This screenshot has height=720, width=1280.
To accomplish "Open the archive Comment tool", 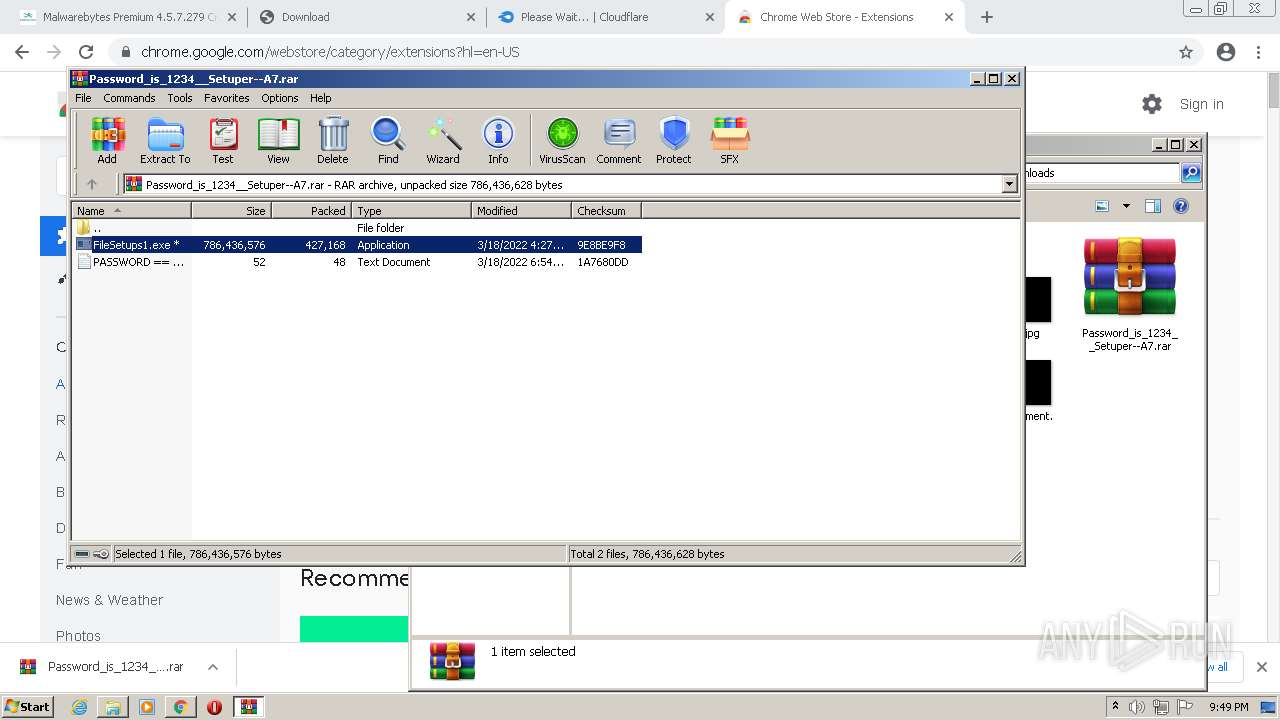I will click(x=619, y=140).
